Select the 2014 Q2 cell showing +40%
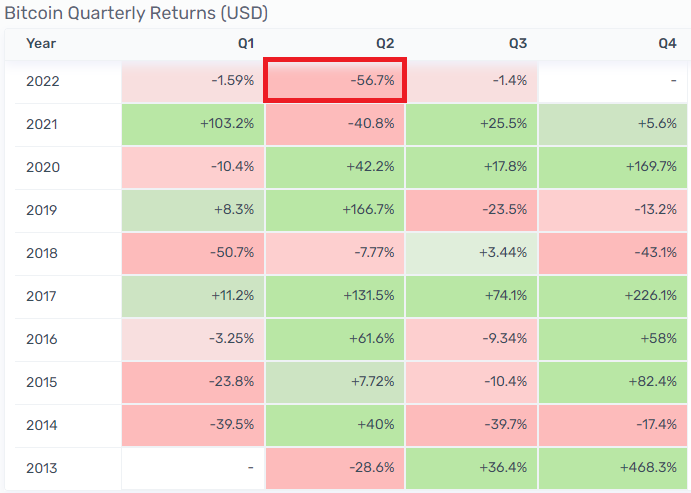Screen dimensions: 691x493 334,425
